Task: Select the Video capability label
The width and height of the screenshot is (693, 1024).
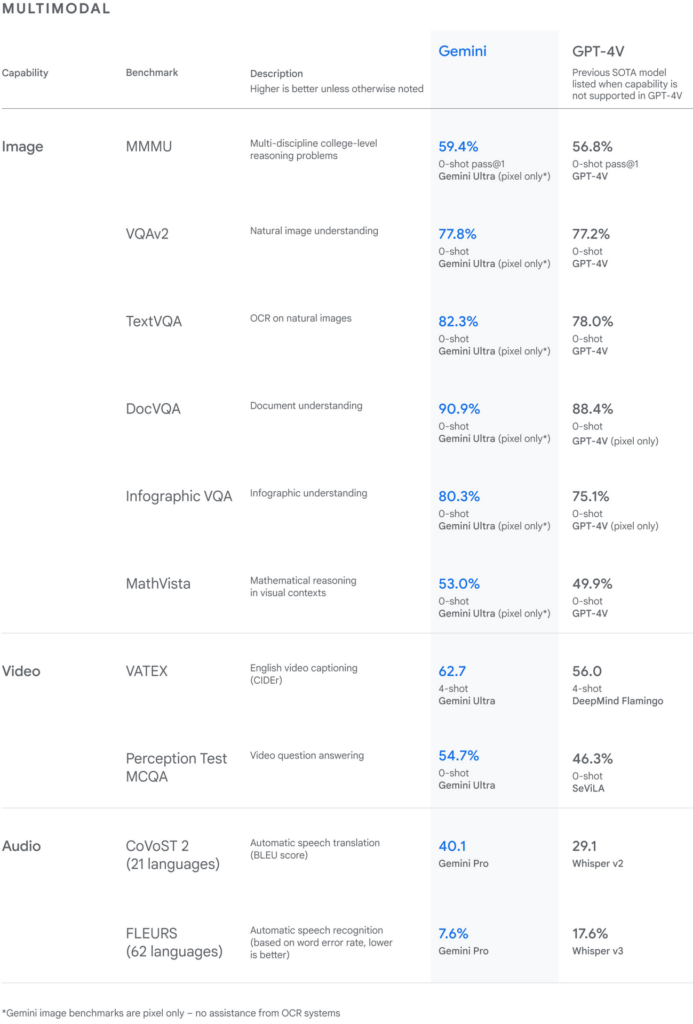Action: (x=22, y=671)
